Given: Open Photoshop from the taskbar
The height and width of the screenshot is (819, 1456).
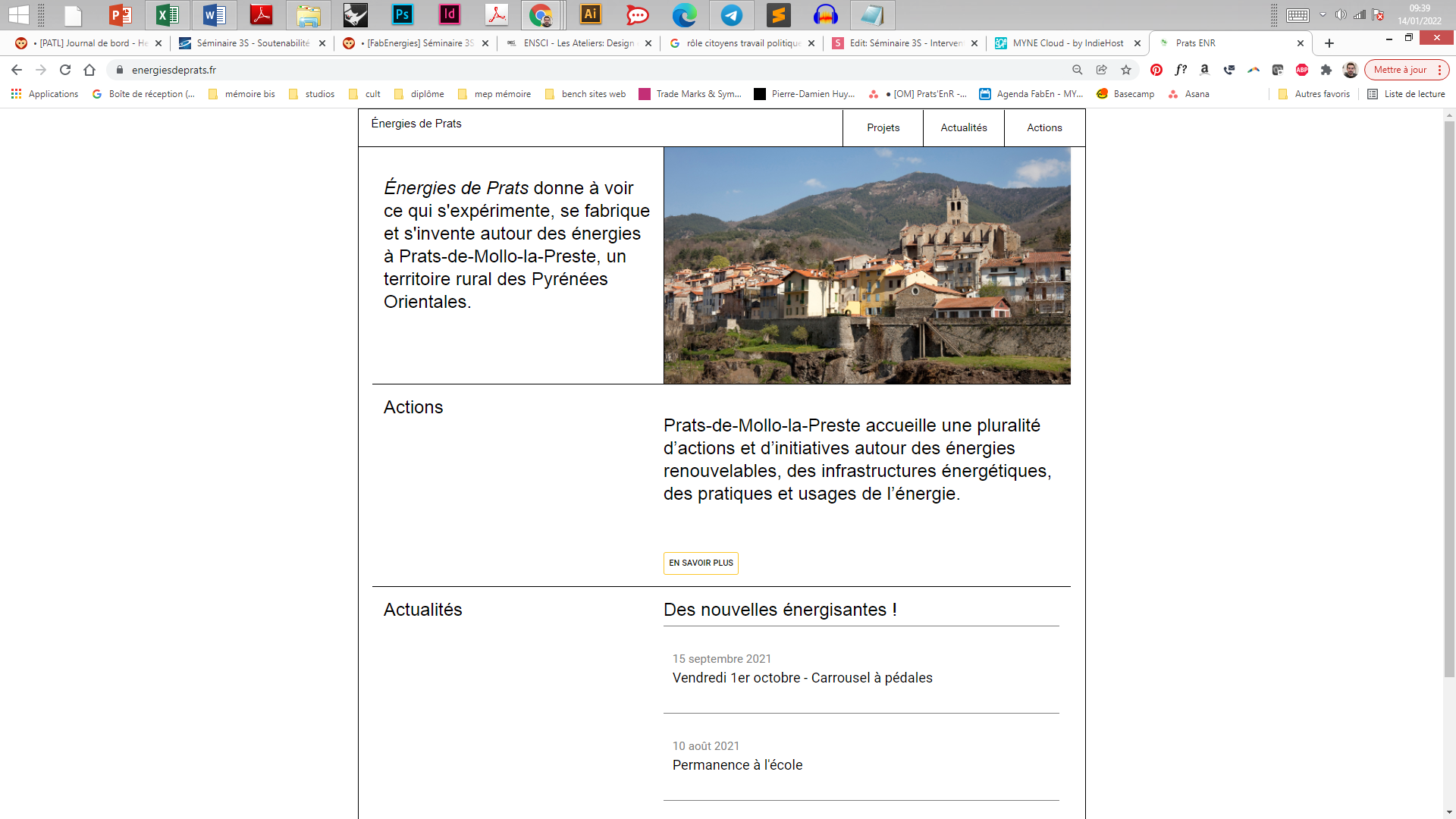Looking at the screenshot, I should pyautogui.click(x=402, y=14).
